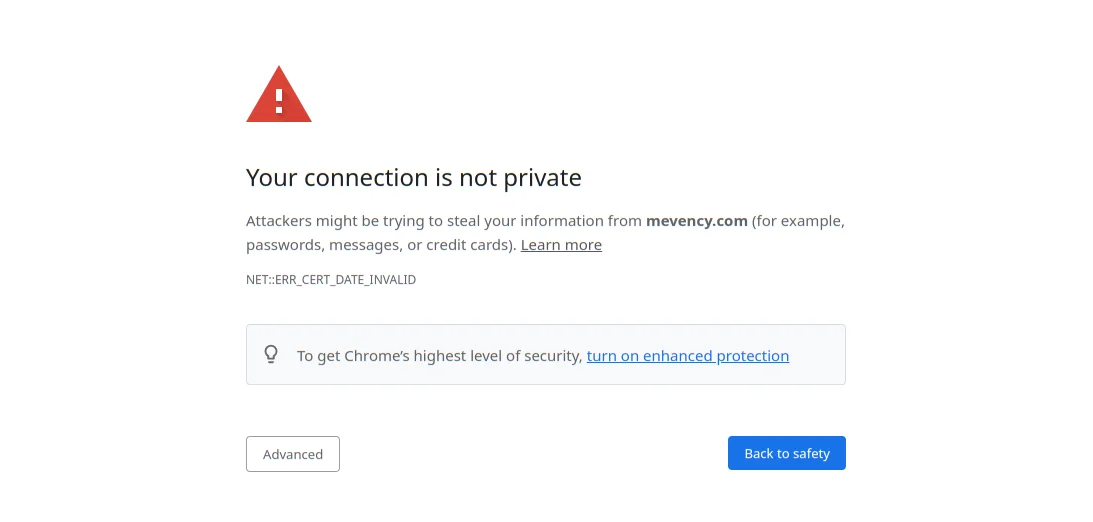1093x522 pixels.
Task: Follow the turn on enhanced protection link
Action: coord(688,356)
